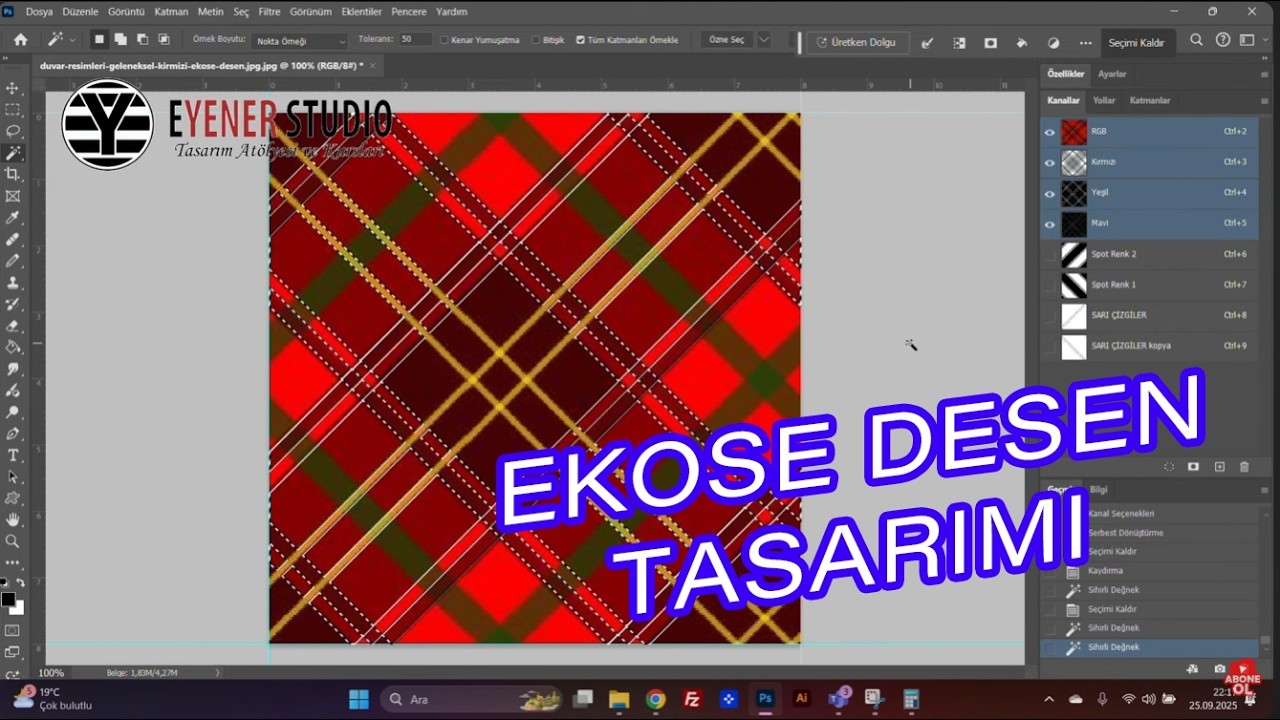Select the Frame tool
This screenshot has width=1280, height=720.
13,196
